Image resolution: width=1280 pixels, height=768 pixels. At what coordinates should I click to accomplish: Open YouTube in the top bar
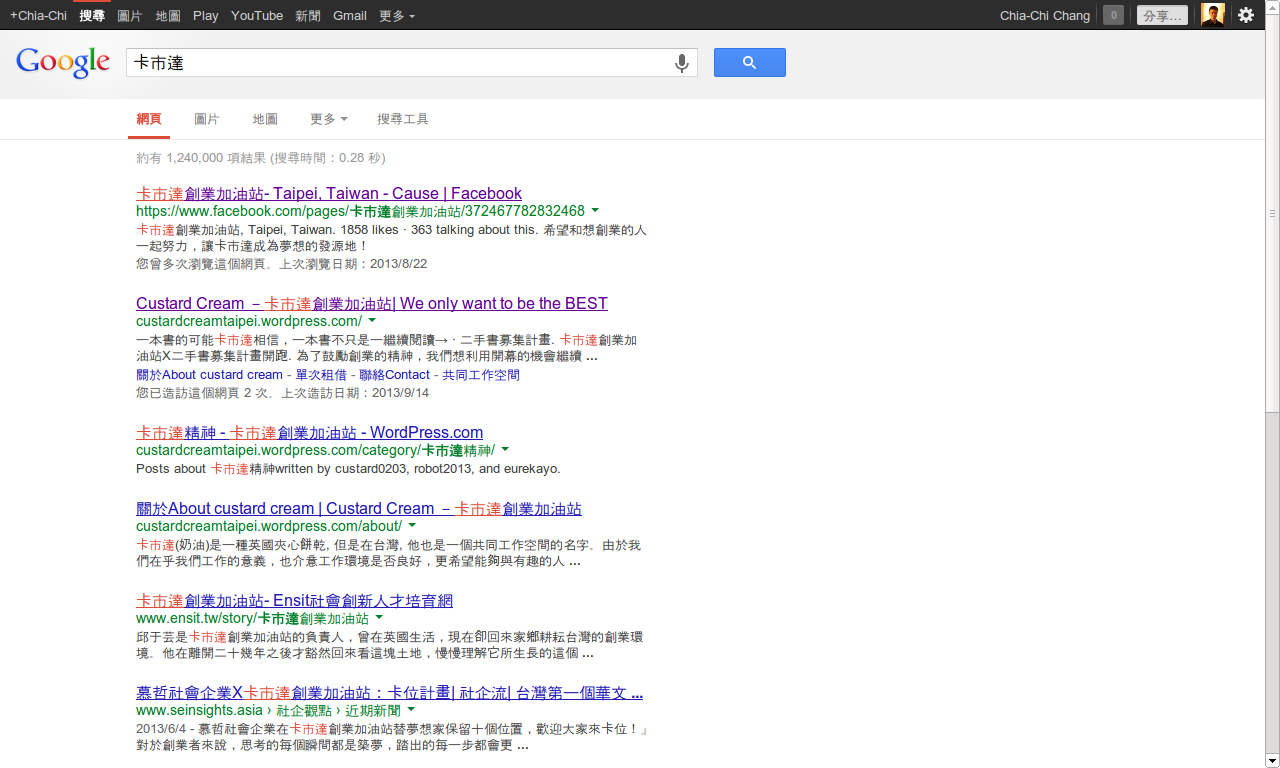pyautogui.click(x=257, y=15)
